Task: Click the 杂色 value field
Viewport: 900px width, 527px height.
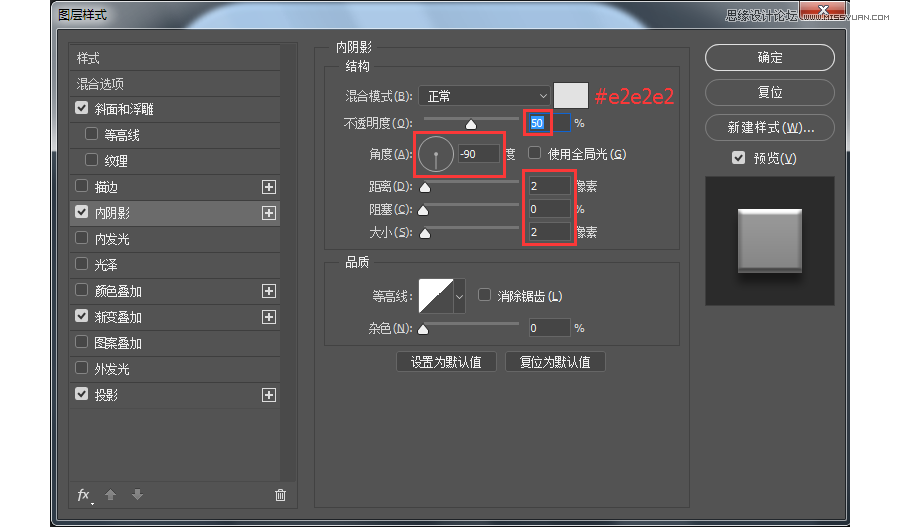Action: (549, 328)
